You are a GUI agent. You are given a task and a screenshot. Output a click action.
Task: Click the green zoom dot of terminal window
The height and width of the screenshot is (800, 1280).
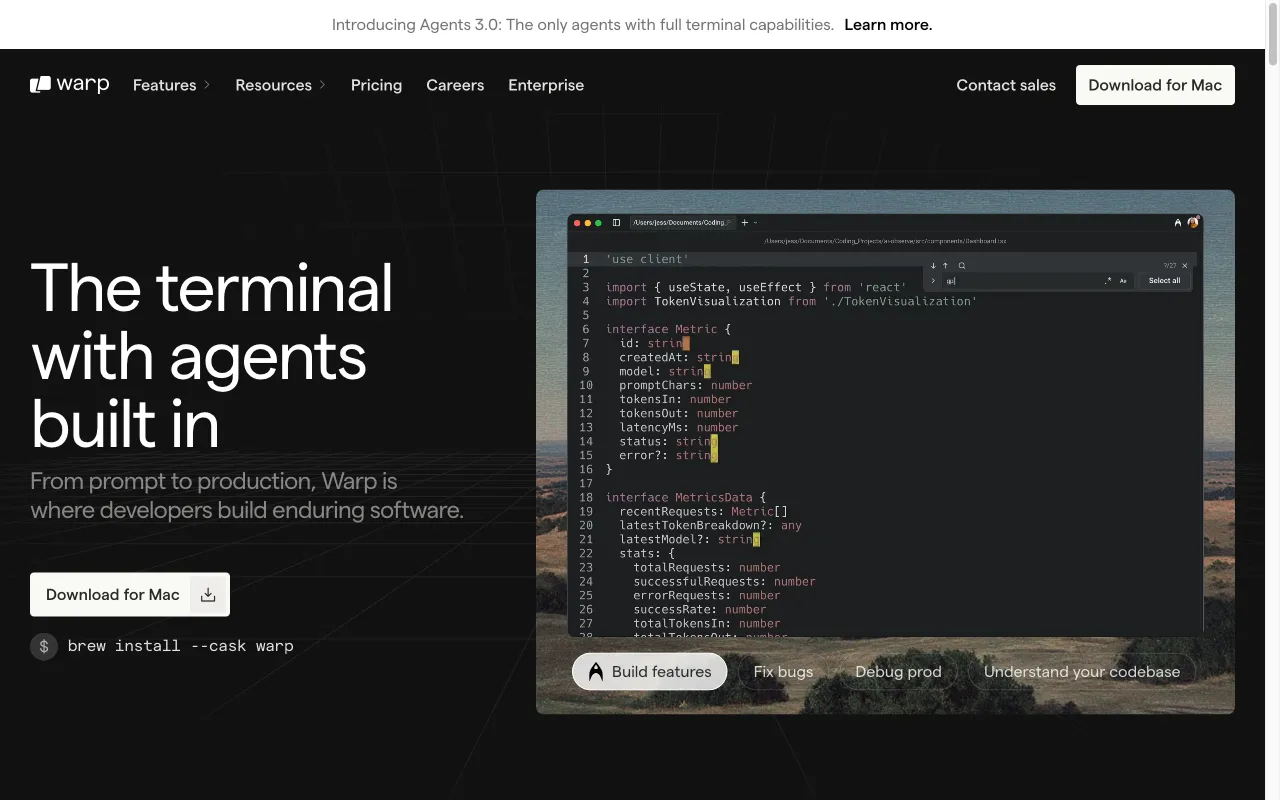click(599, 223)
